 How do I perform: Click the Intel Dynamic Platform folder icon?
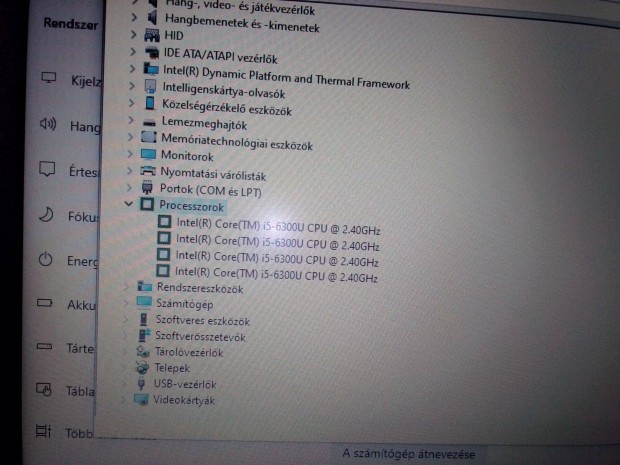(151, 69)
